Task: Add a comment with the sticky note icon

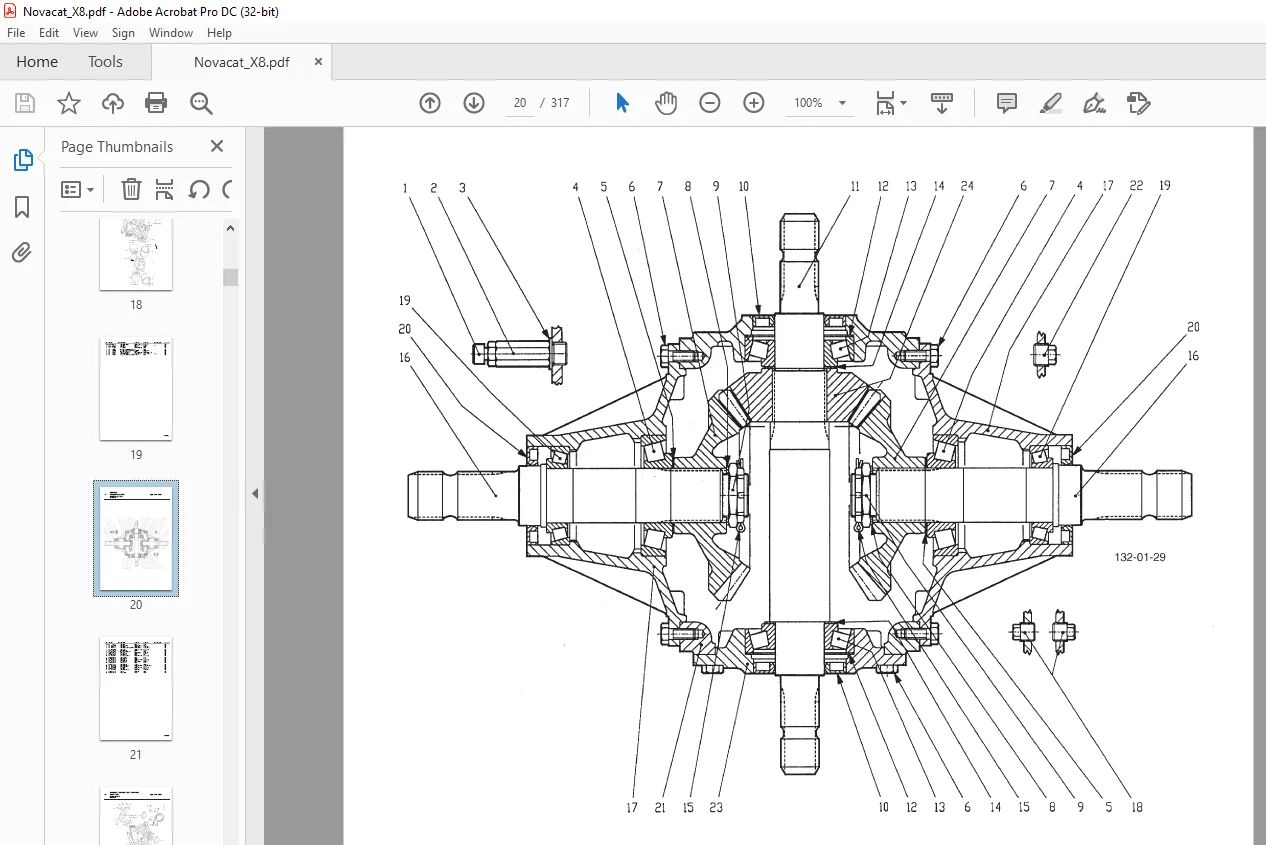Action: (1007, 103)
